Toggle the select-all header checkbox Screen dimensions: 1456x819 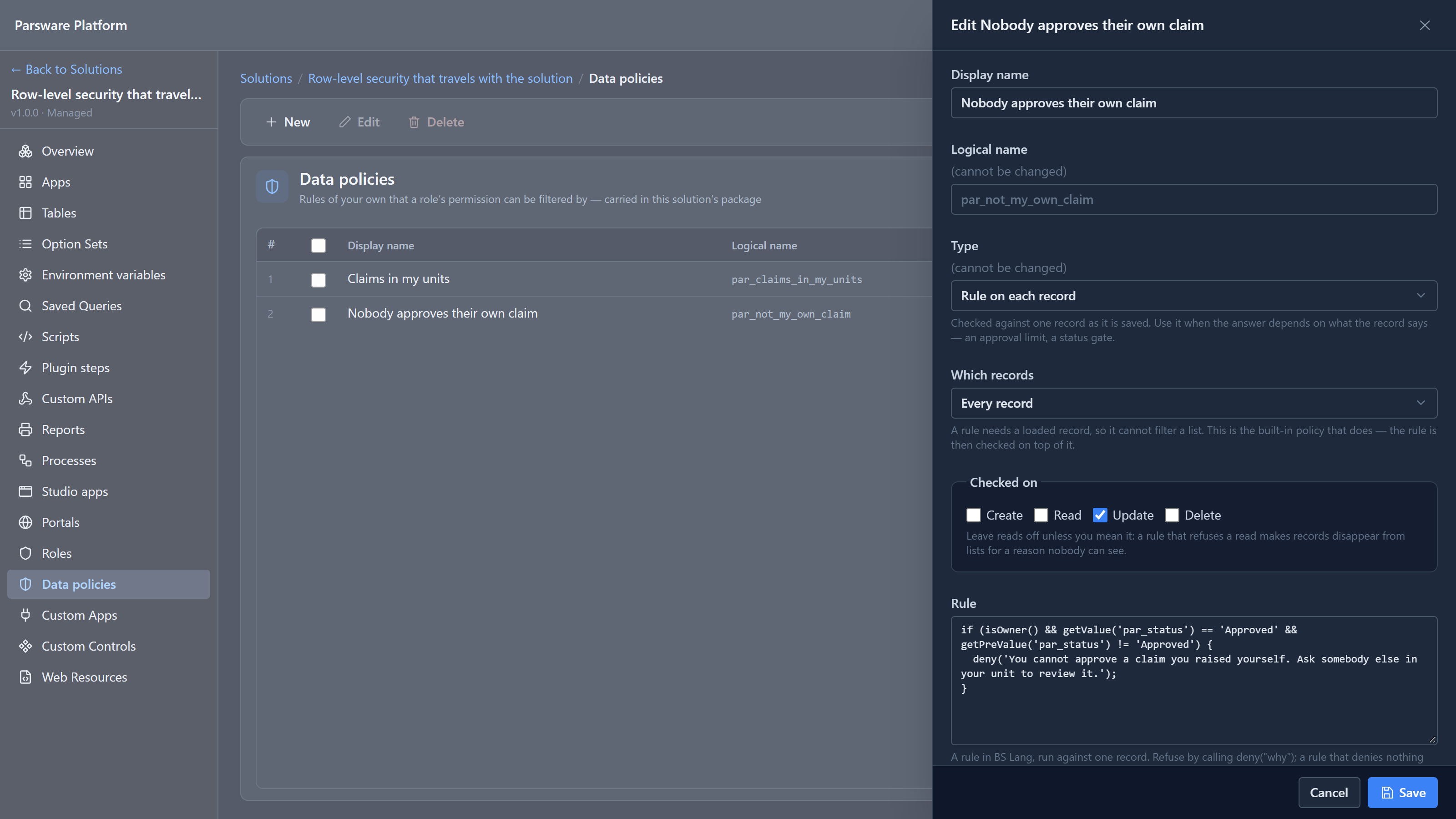(318, 245)
